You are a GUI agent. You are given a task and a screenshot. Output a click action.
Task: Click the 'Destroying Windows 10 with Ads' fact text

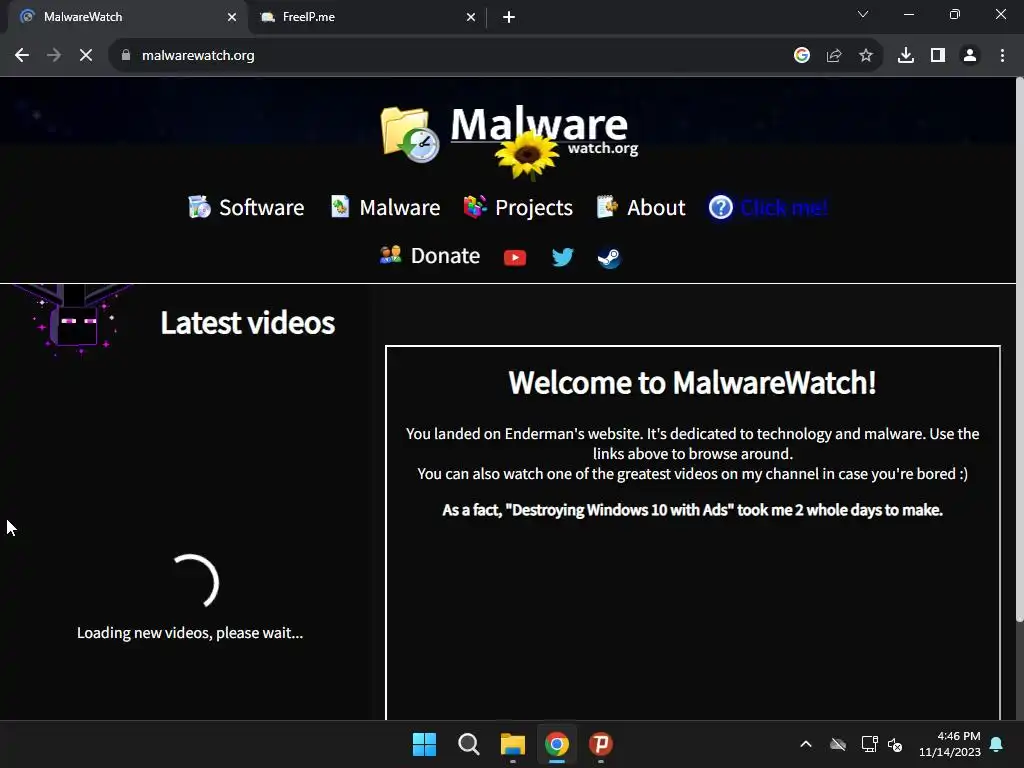coord(692,510)
